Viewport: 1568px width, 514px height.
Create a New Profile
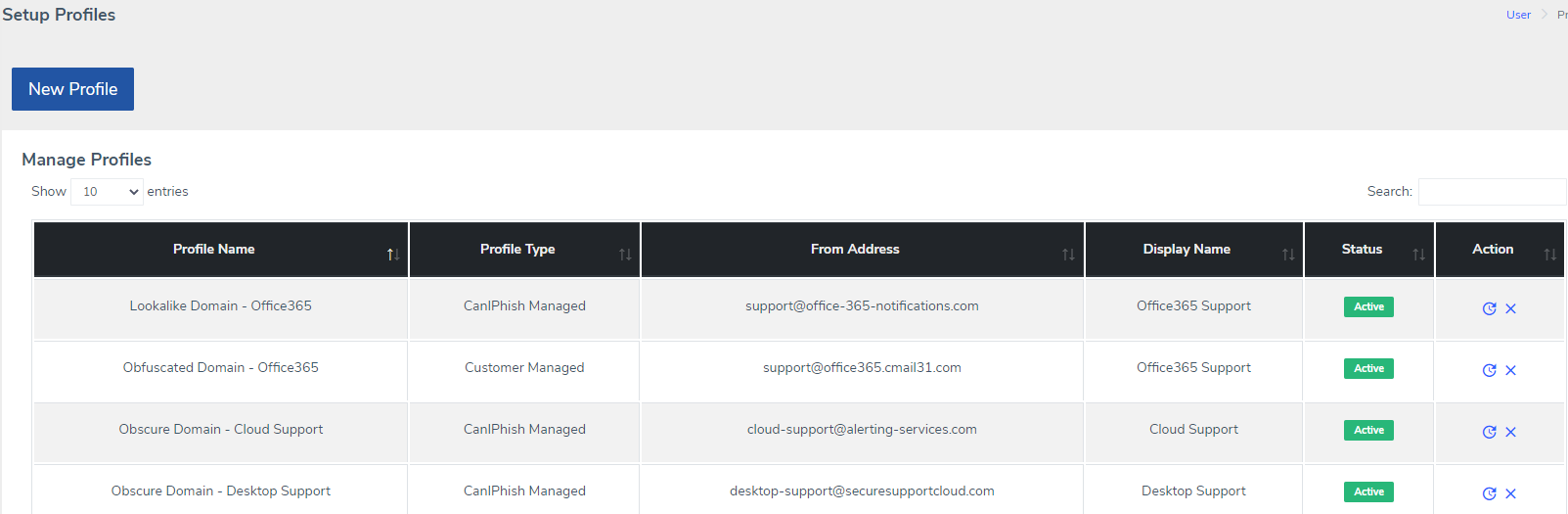[72, 89]
